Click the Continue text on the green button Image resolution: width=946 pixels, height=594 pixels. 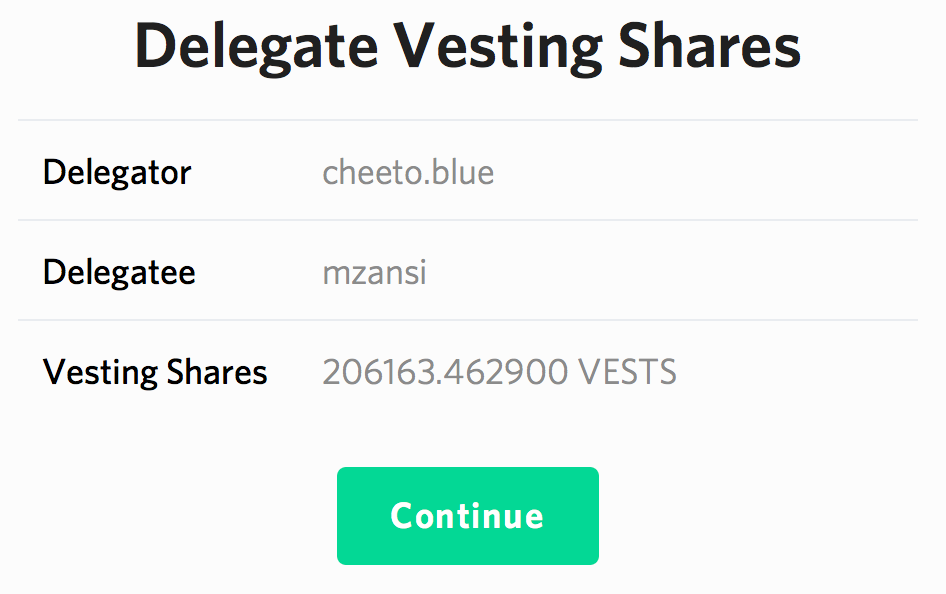click(x=467, y=516)
